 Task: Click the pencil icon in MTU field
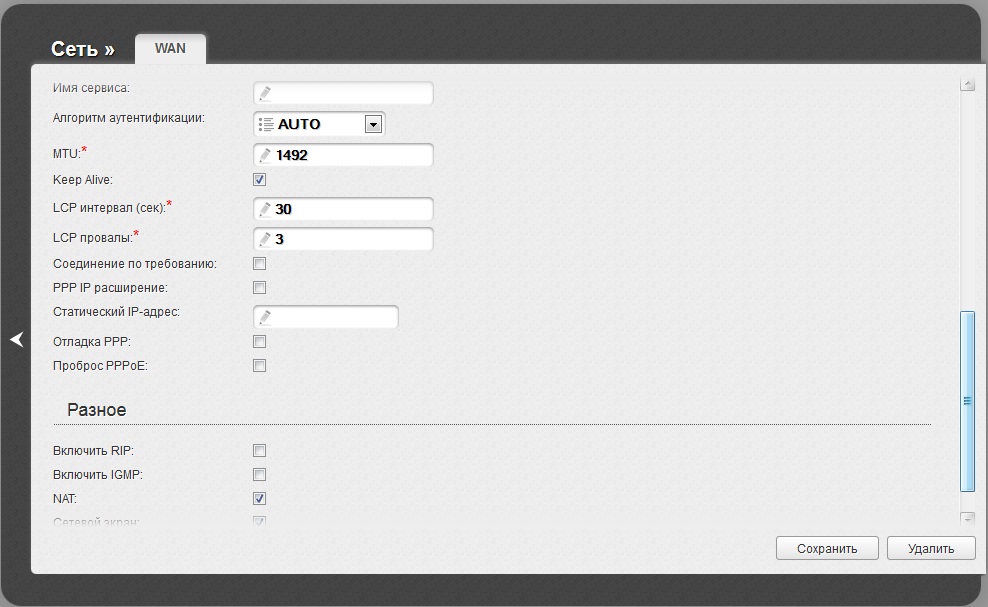(x=265, y=155)
